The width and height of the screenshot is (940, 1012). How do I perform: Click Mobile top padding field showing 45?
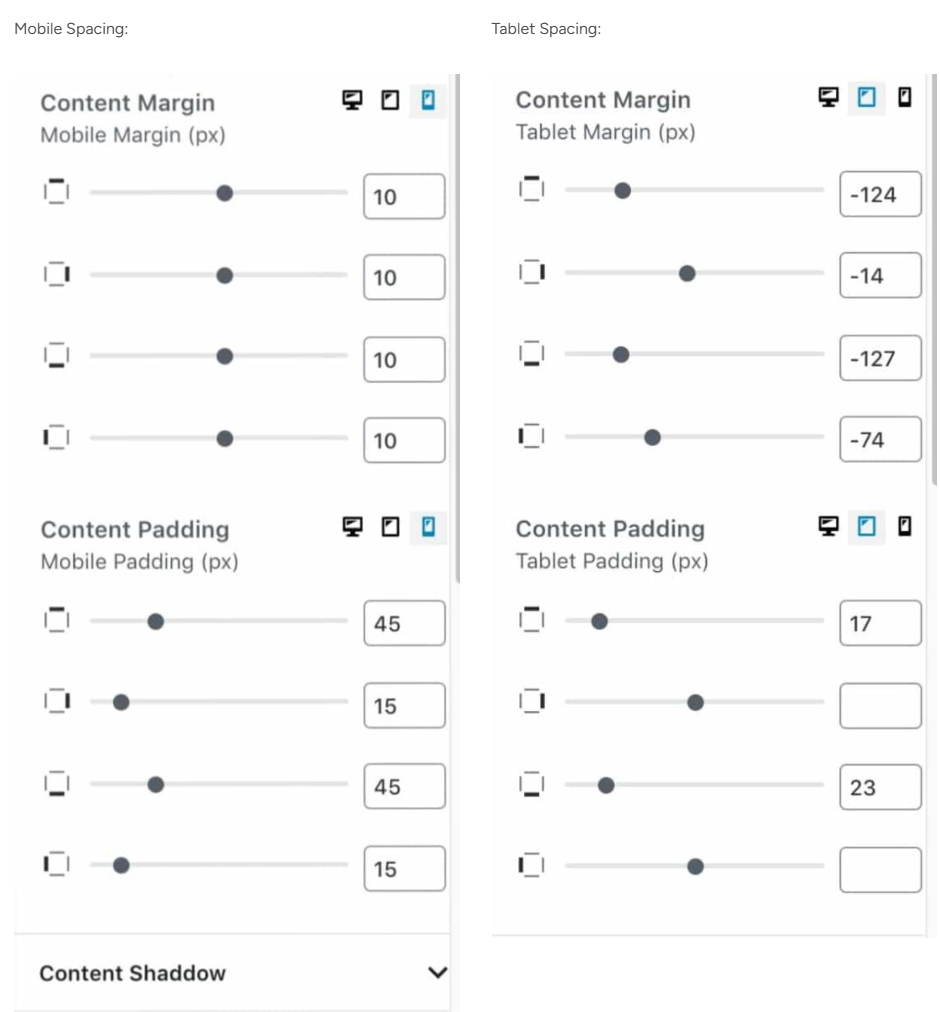(404, 623)
